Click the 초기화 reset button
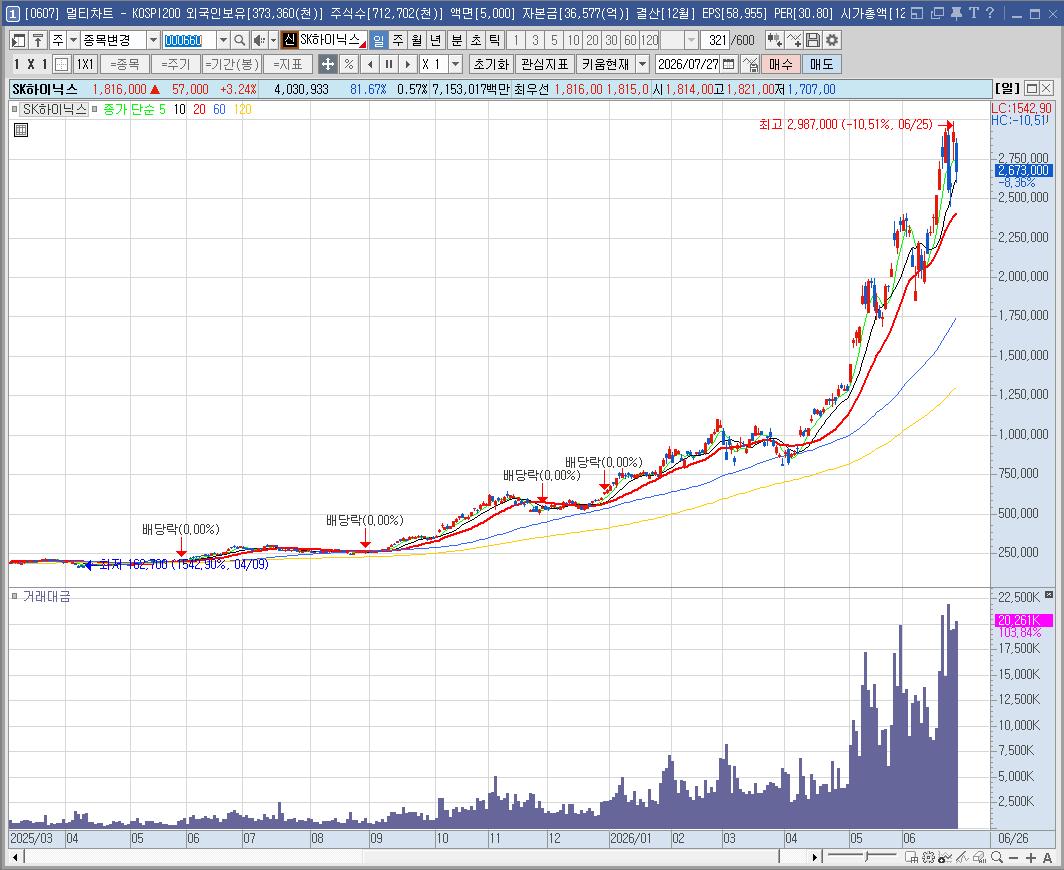 [x=491, y=64]
